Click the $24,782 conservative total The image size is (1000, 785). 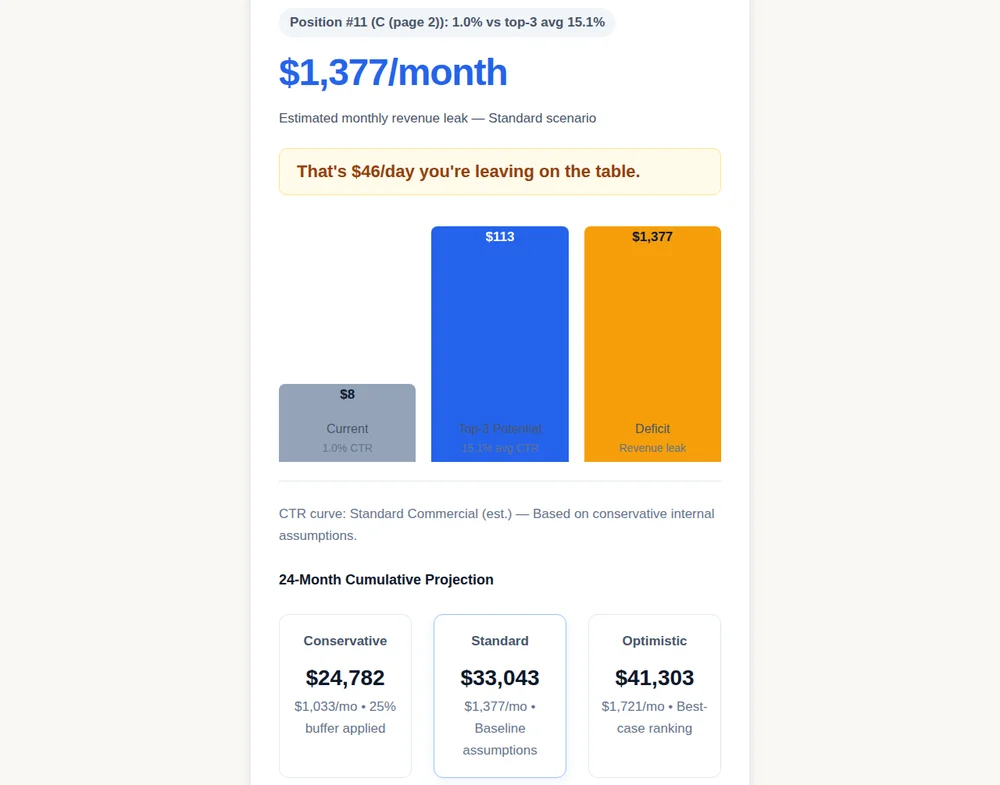pos(345,677)
